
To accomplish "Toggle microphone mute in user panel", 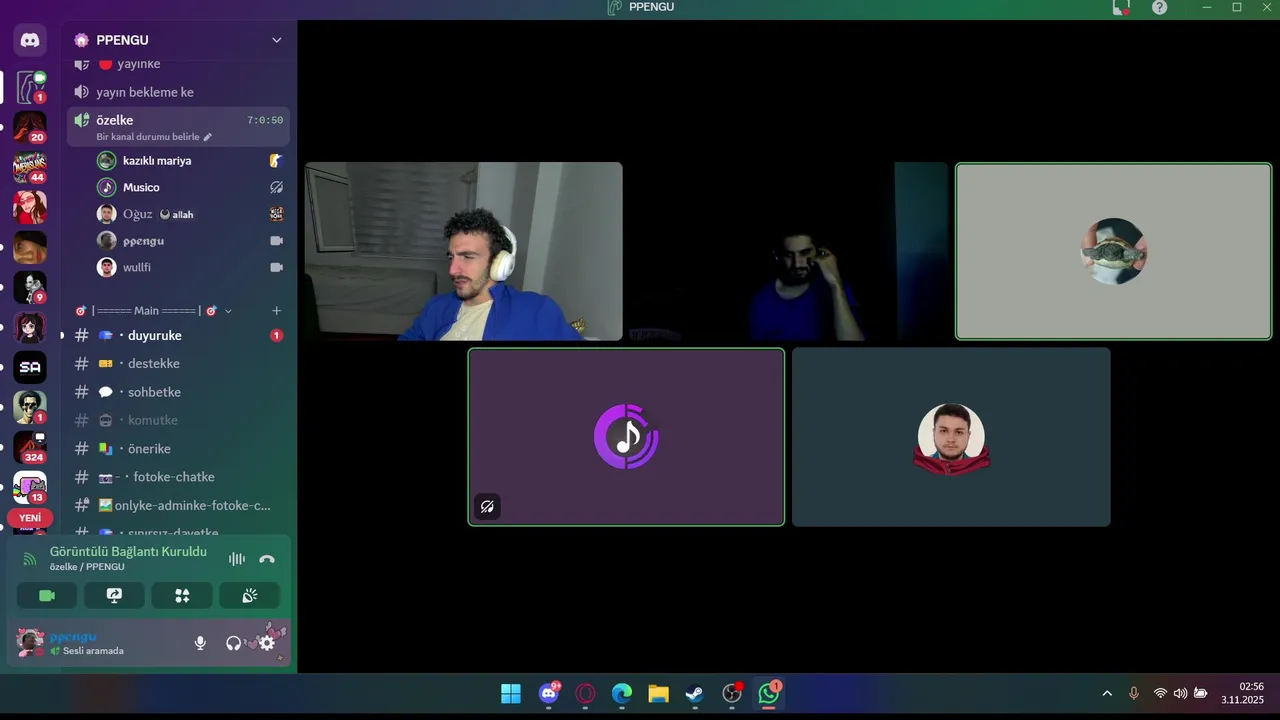I will tap(200, 643).
